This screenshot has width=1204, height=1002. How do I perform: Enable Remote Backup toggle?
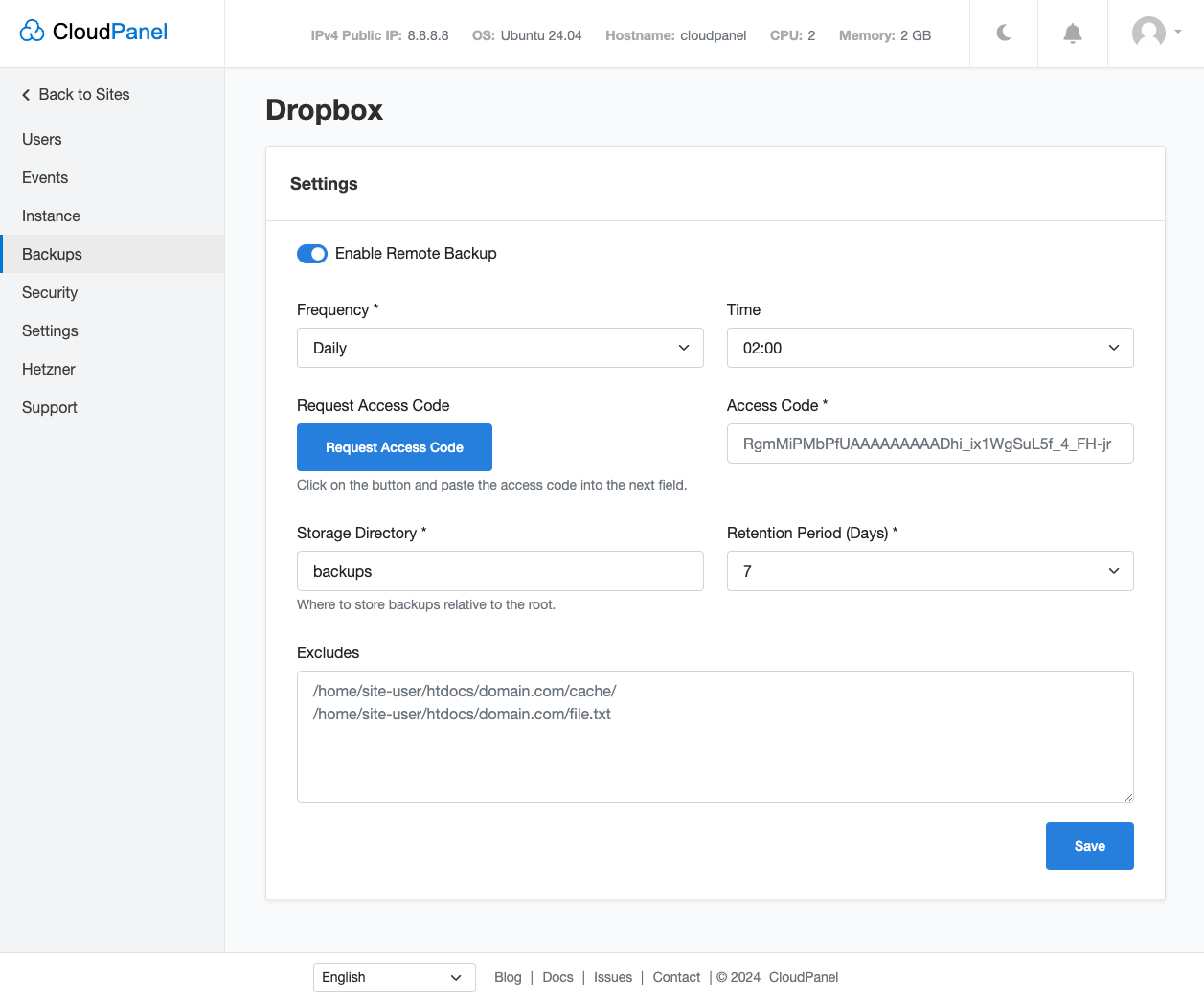point(312,253)
